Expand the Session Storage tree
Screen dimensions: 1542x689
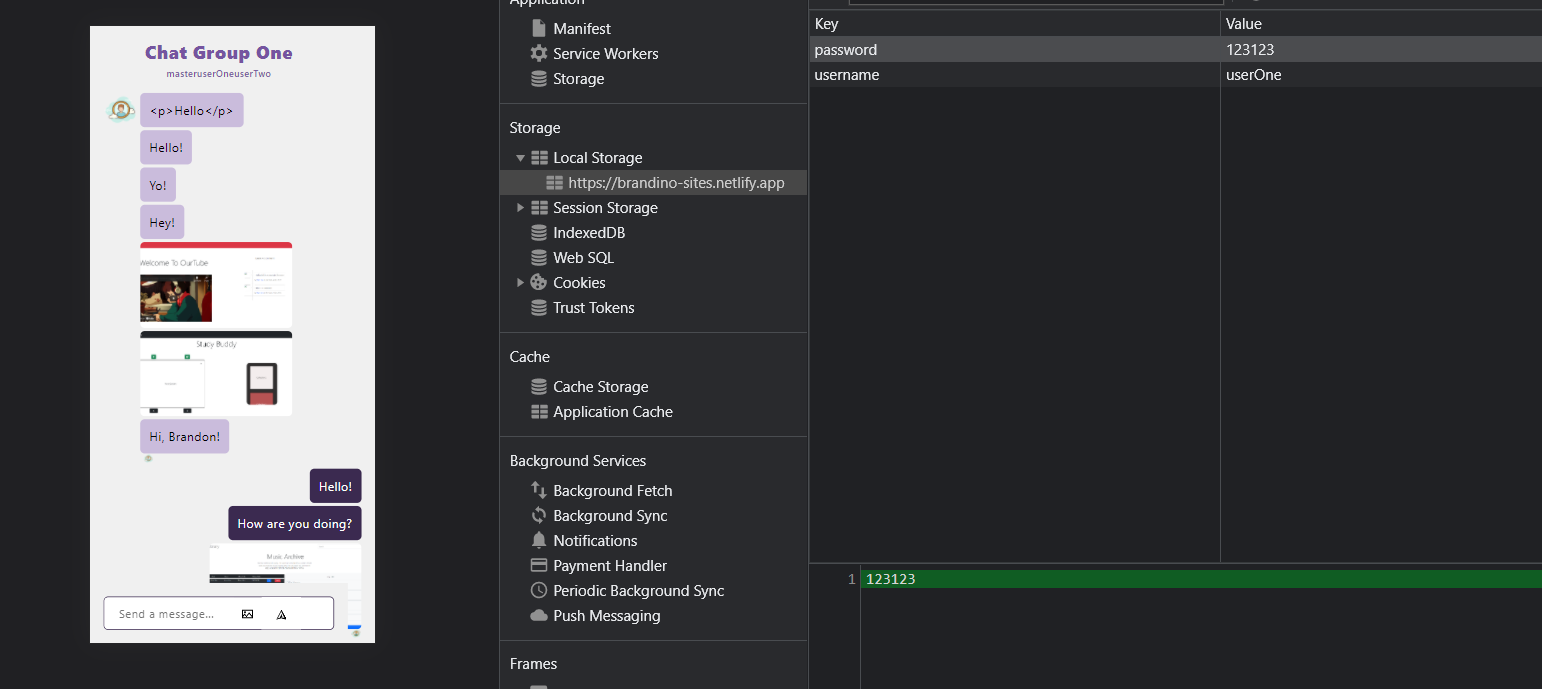pos(521,207)
